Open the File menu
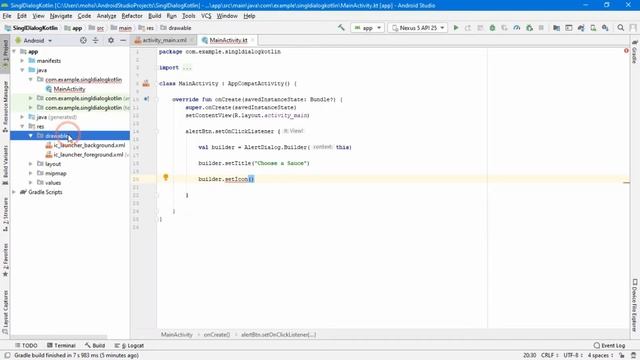640x360 pixels. click(x=7, y=16)
